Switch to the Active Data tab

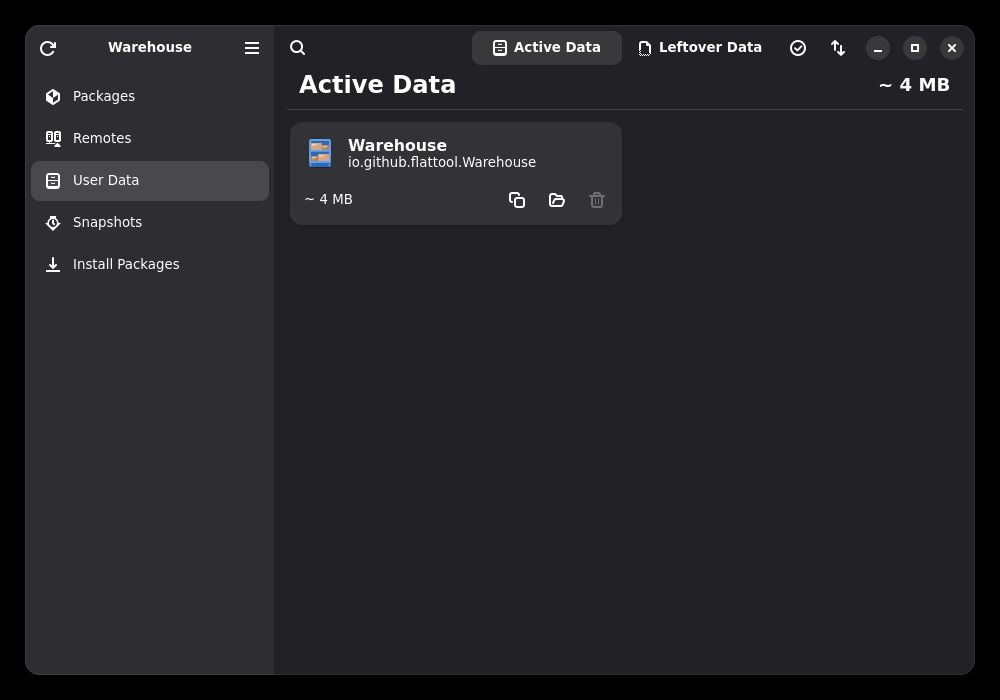pyautogui.click(x=547, y=48)
